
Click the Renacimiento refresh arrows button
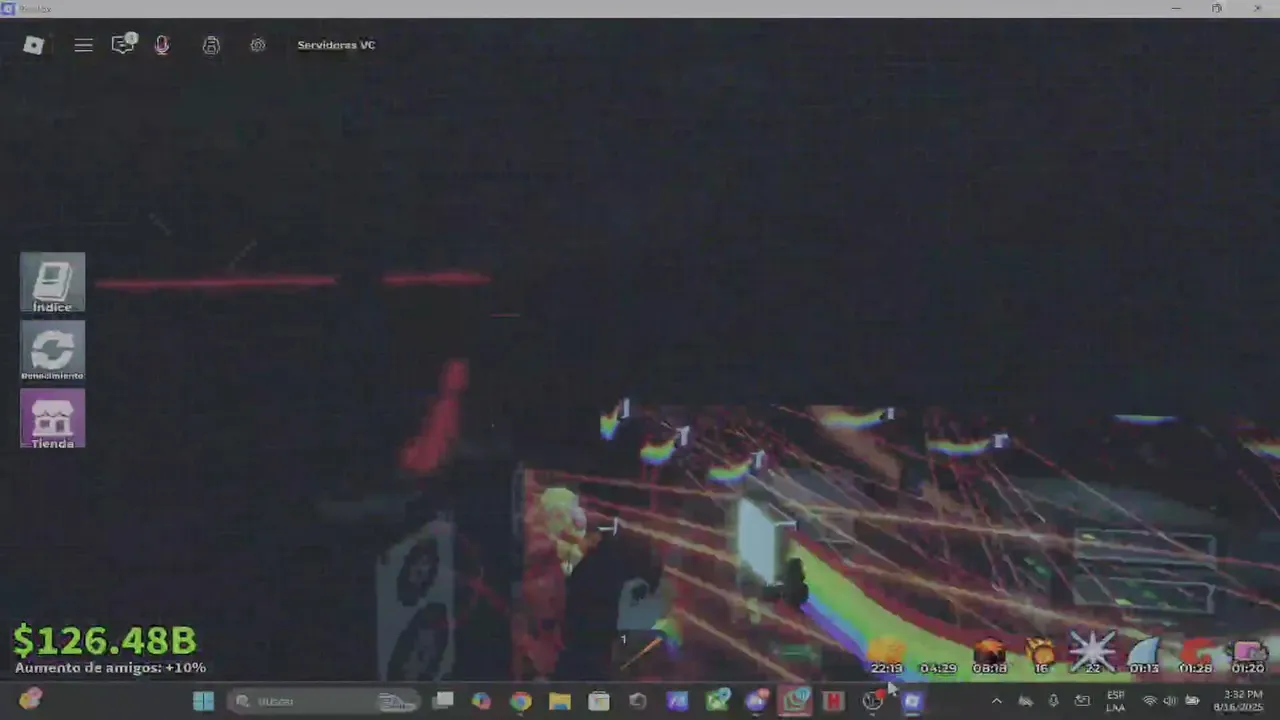53,351
